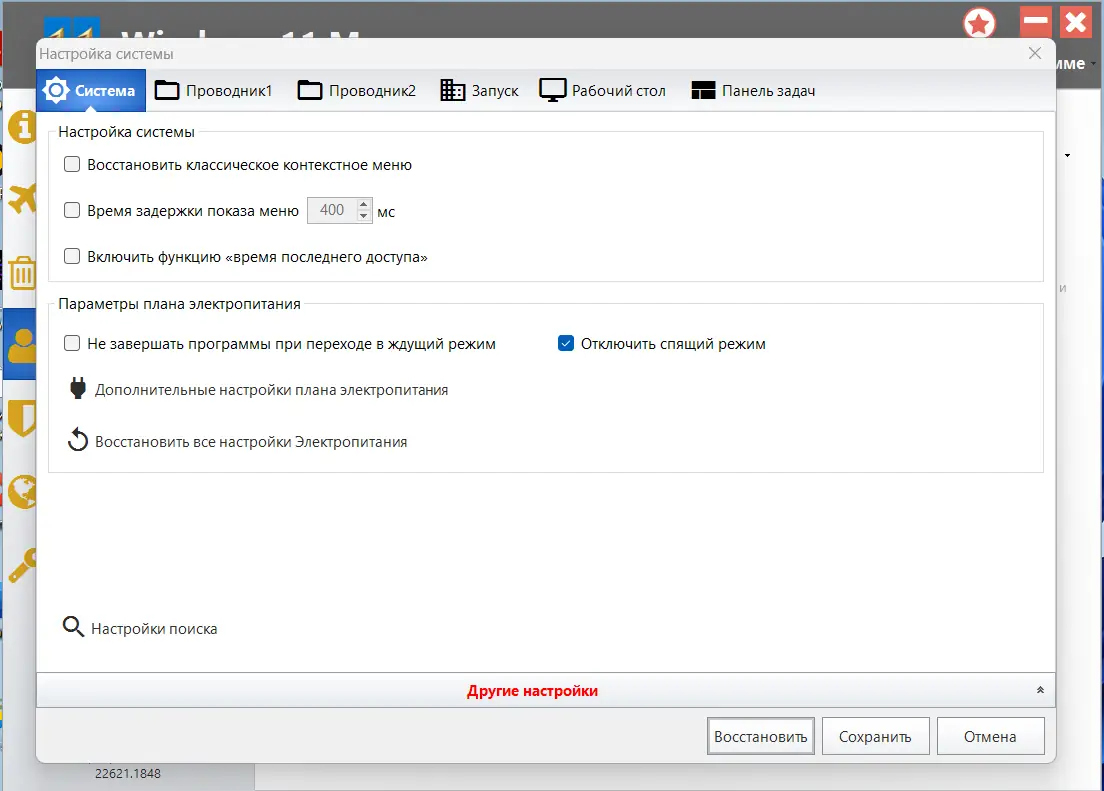
Task: Click the Сохранить button
Action: point(875,736)
